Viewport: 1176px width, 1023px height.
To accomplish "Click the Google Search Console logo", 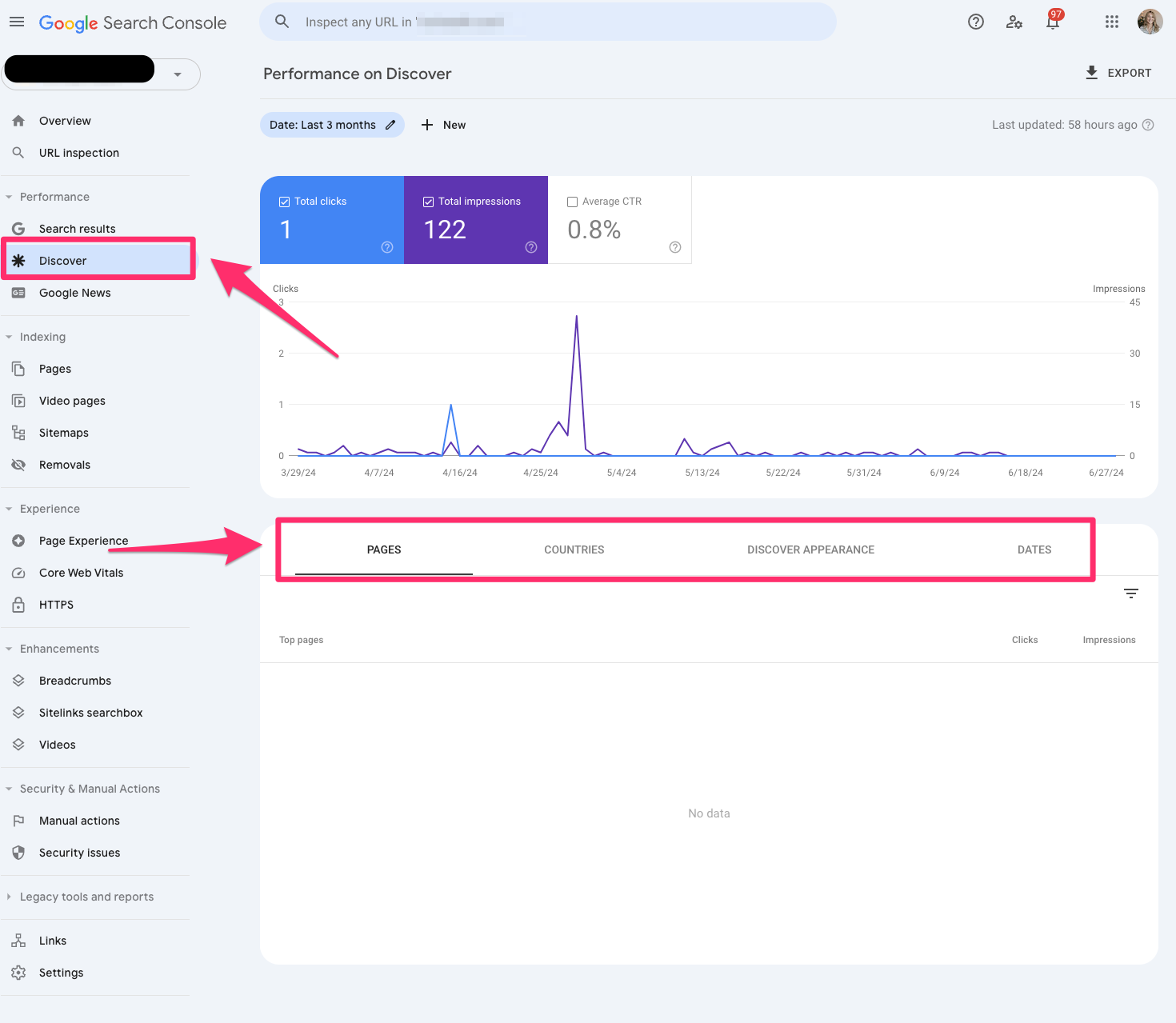I will click(x=133, y=22).
